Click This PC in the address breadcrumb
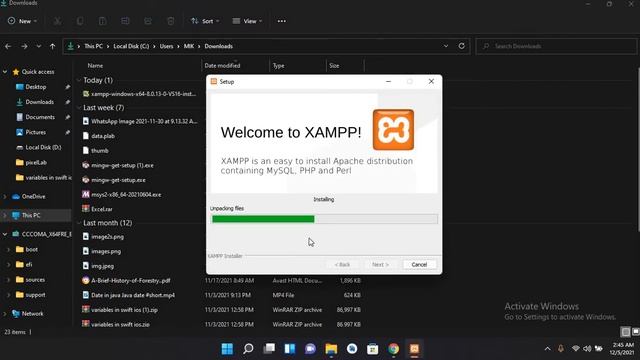The height and width of the screenshot is (360, 640). pyautogui.click(x=93, y=46)
